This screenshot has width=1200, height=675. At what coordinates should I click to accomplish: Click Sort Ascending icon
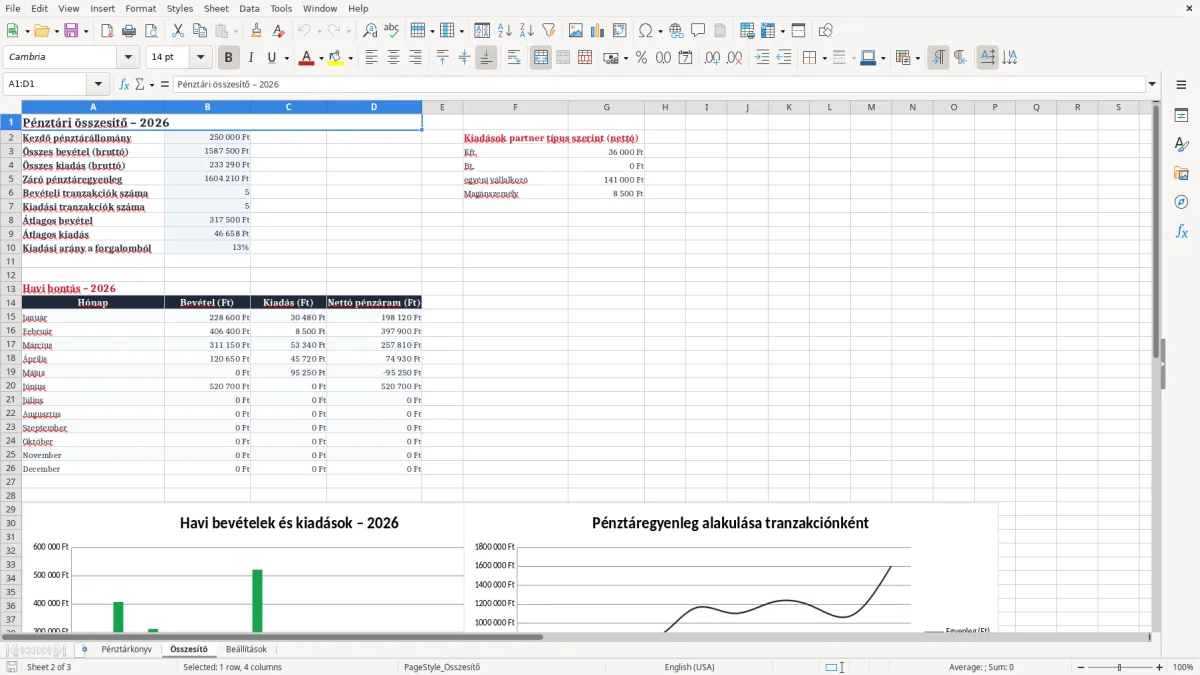[x=505, y=31]
